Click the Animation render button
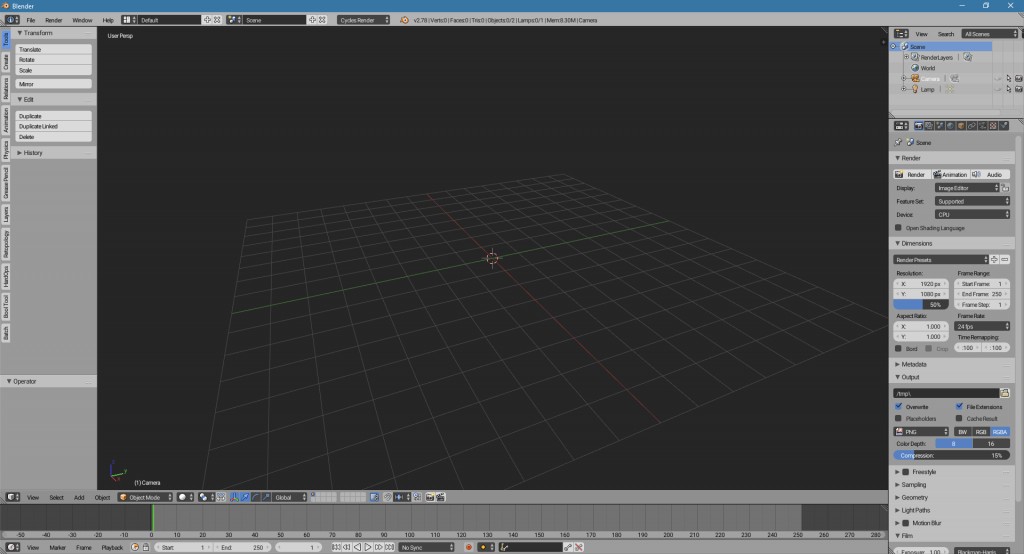Viewport: 1024px width, 554px height. 950,174
